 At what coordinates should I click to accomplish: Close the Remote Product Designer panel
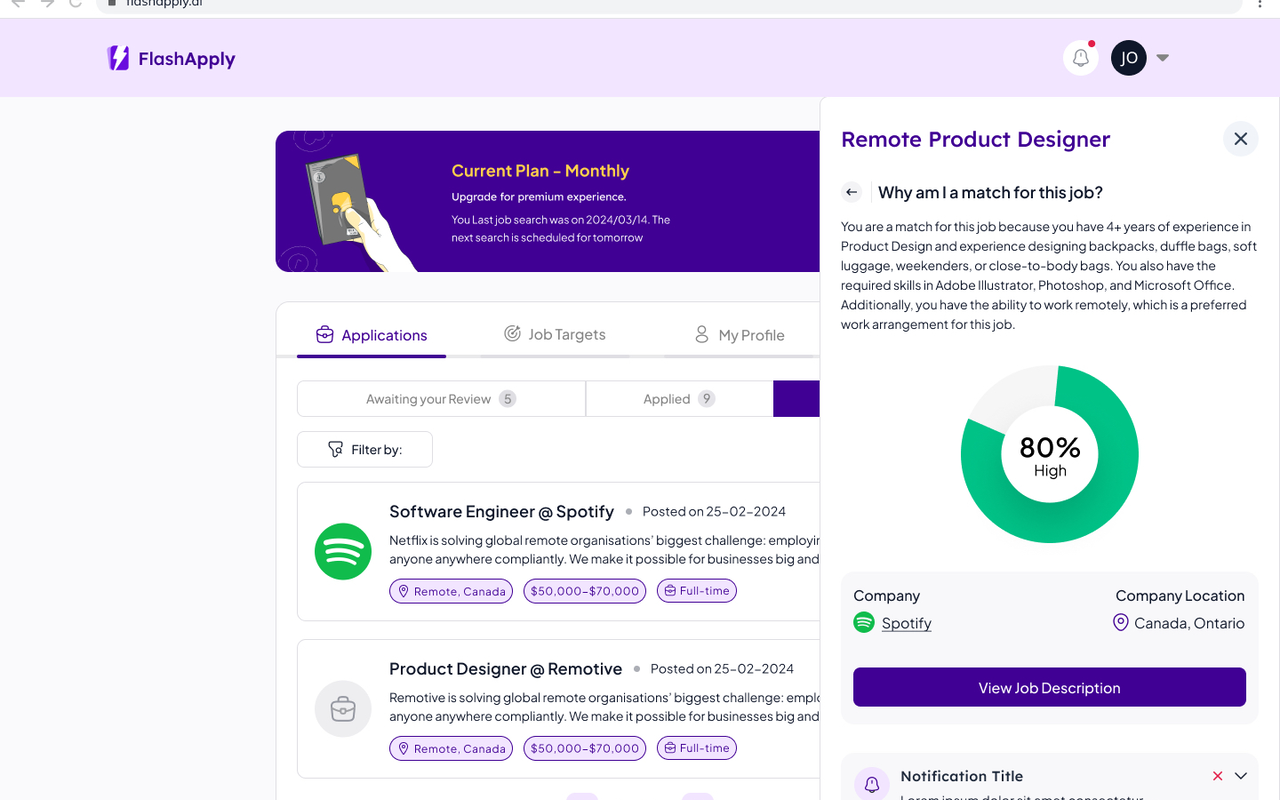coord(1240,139)
